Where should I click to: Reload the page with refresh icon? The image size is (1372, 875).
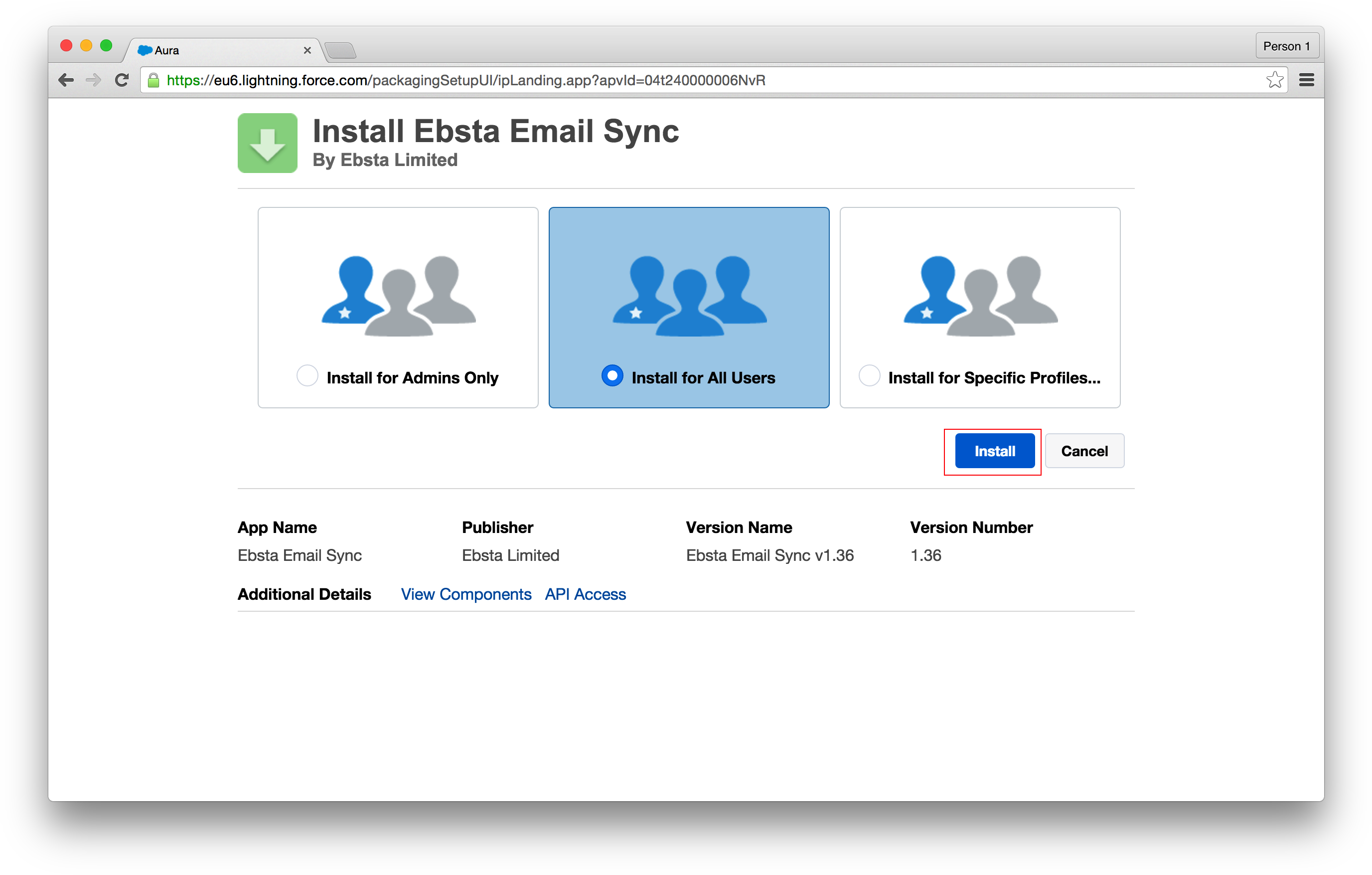pos(122,80)
